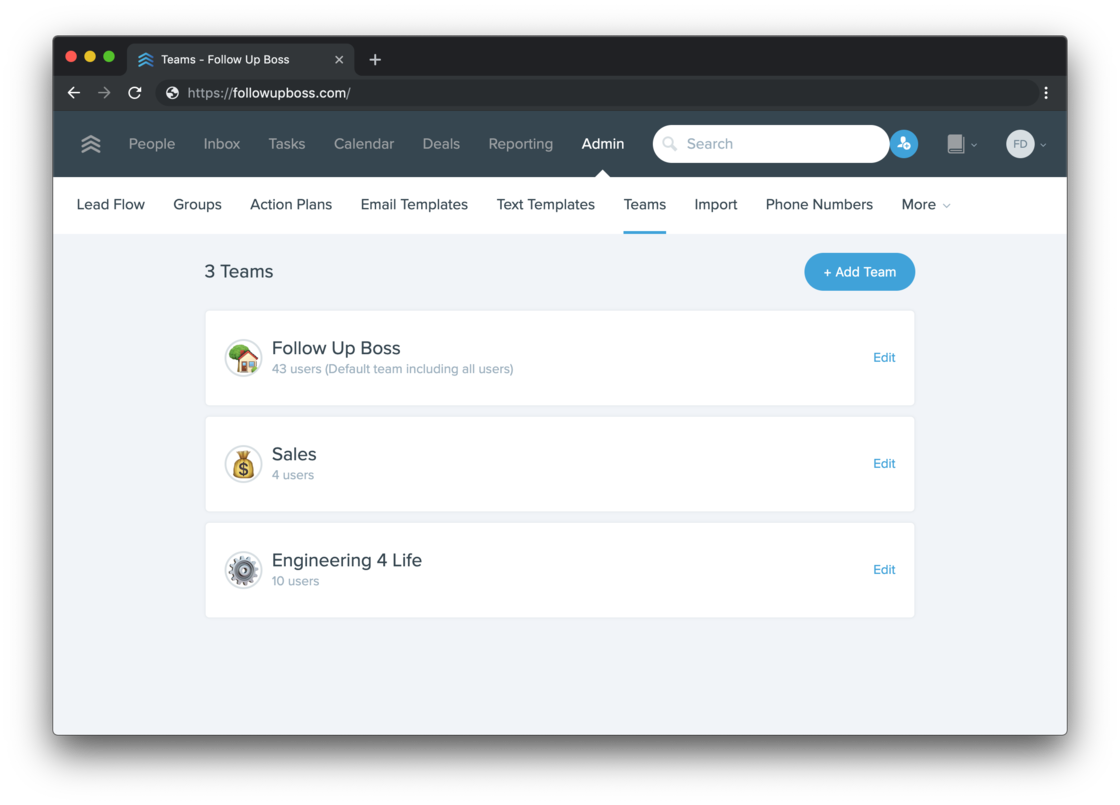Click the browser address bar URL
This screenshot has width=1120, height=805.
click(269, 93)
